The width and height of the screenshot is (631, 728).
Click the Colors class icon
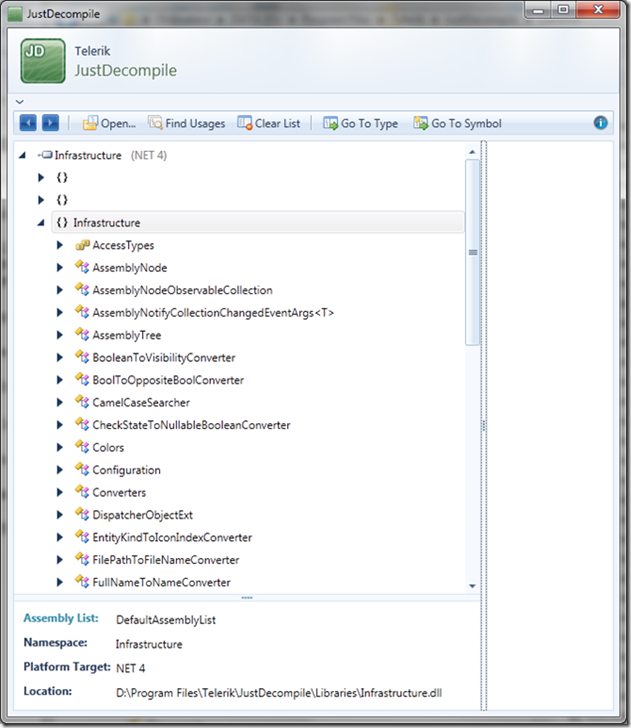(82, 447)
